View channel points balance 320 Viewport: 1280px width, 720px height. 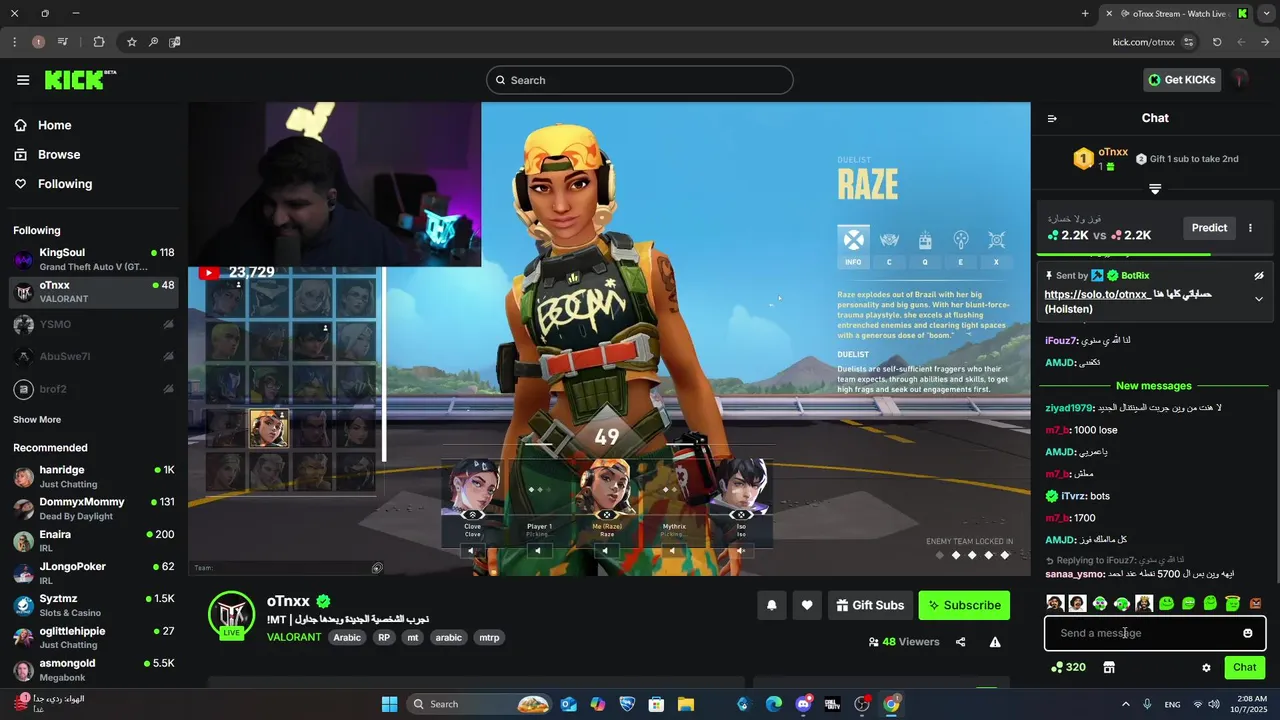(1068, 667)
